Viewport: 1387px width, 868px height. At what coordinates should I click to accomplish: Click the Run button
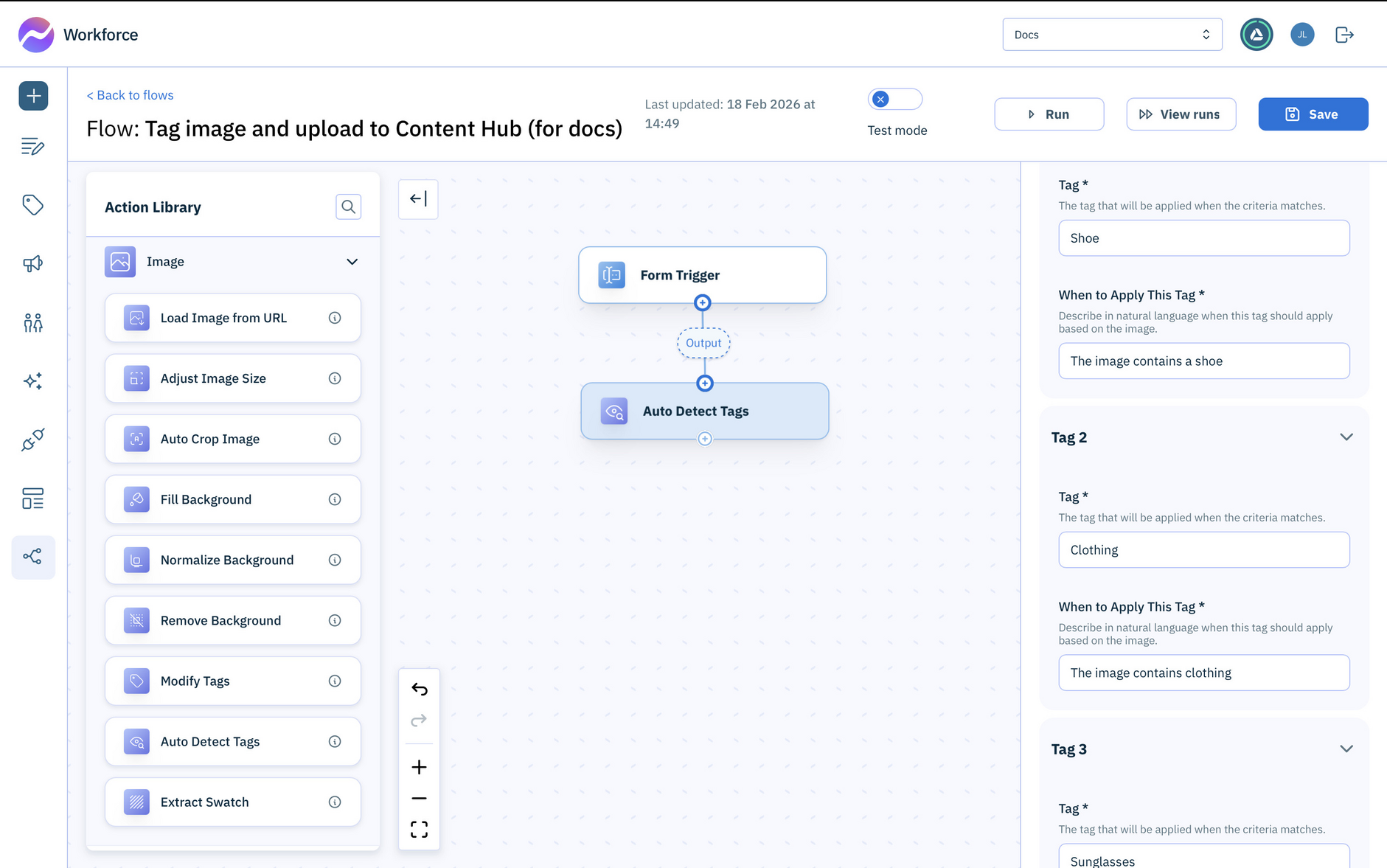click(x=1049, y=114)
